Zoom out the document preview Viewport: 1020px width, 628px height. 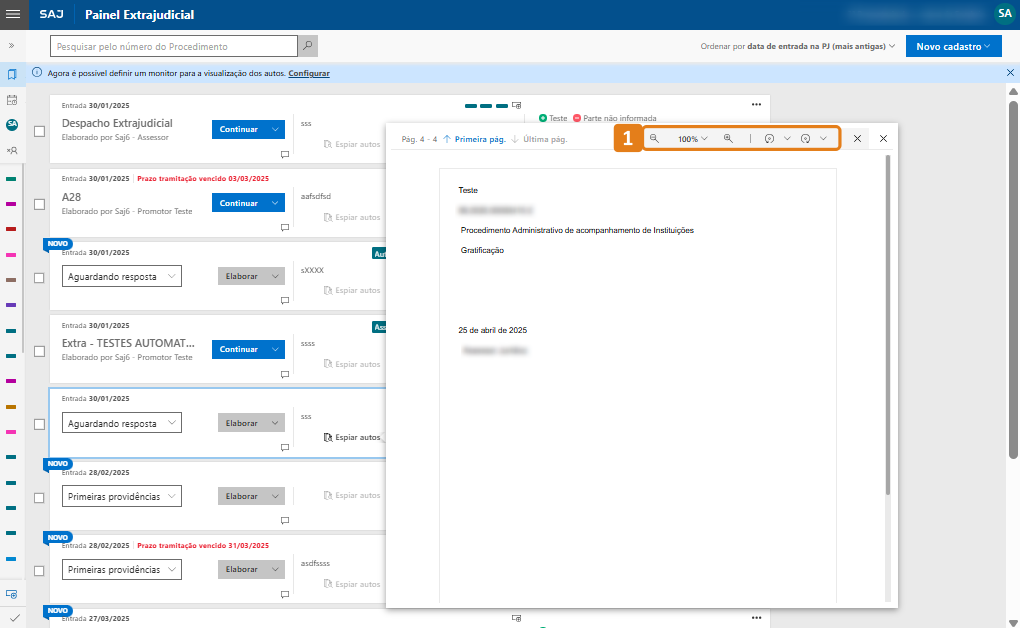pos(654,139)
